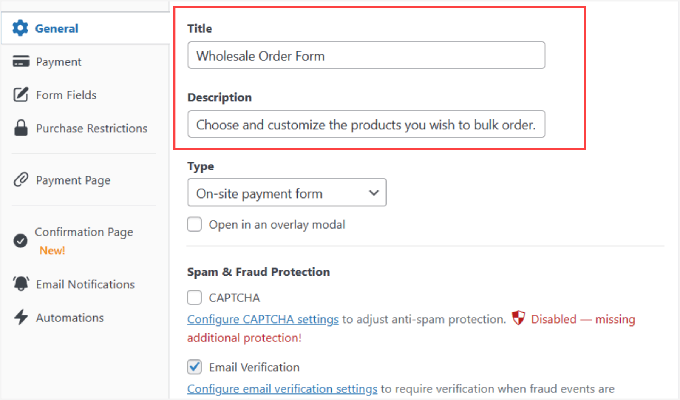Click the General gear icon
Viewport: 680px width, 400px height.
(20, 28)
